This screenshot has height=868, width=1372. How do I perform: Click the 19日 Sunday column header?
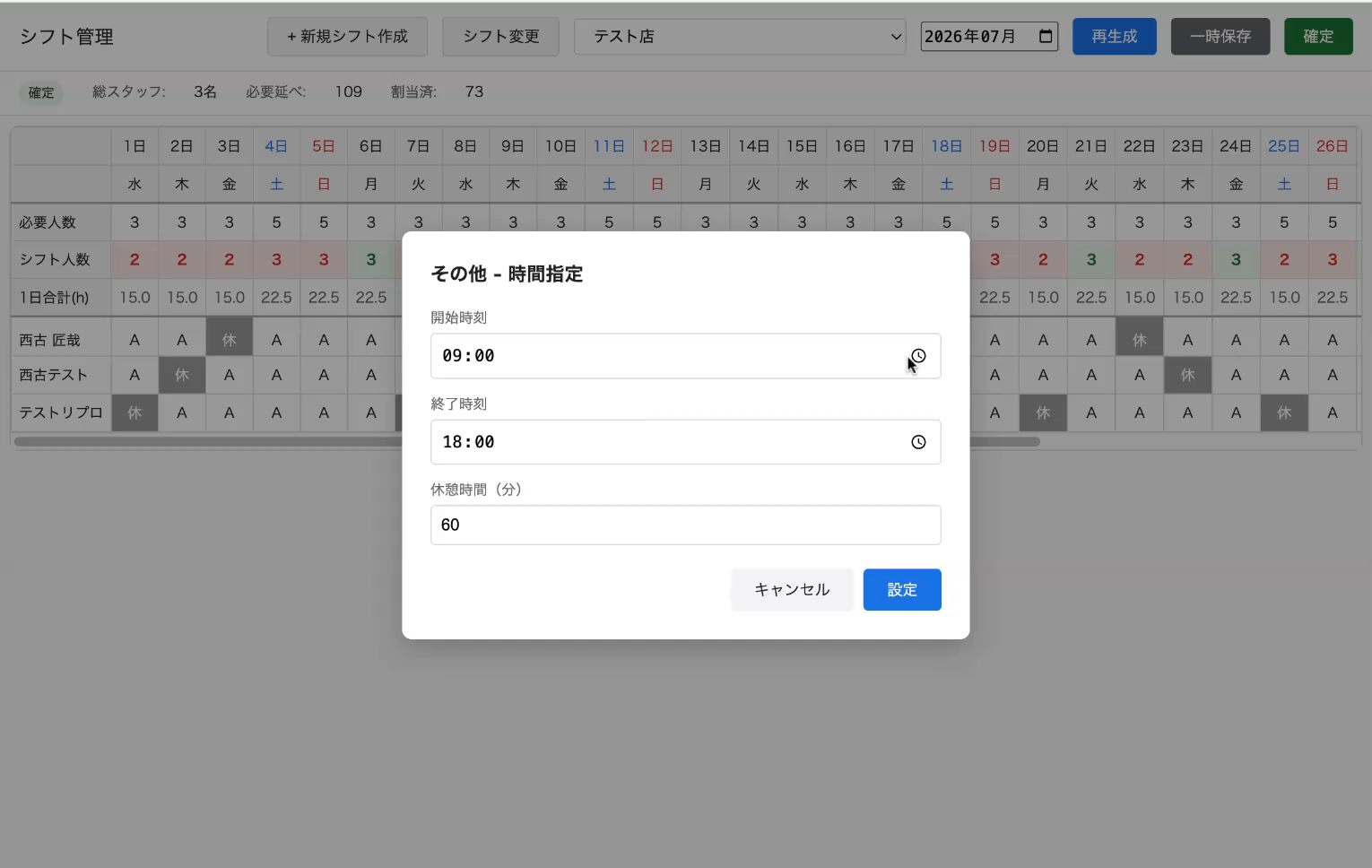click(x=994, y=146)
